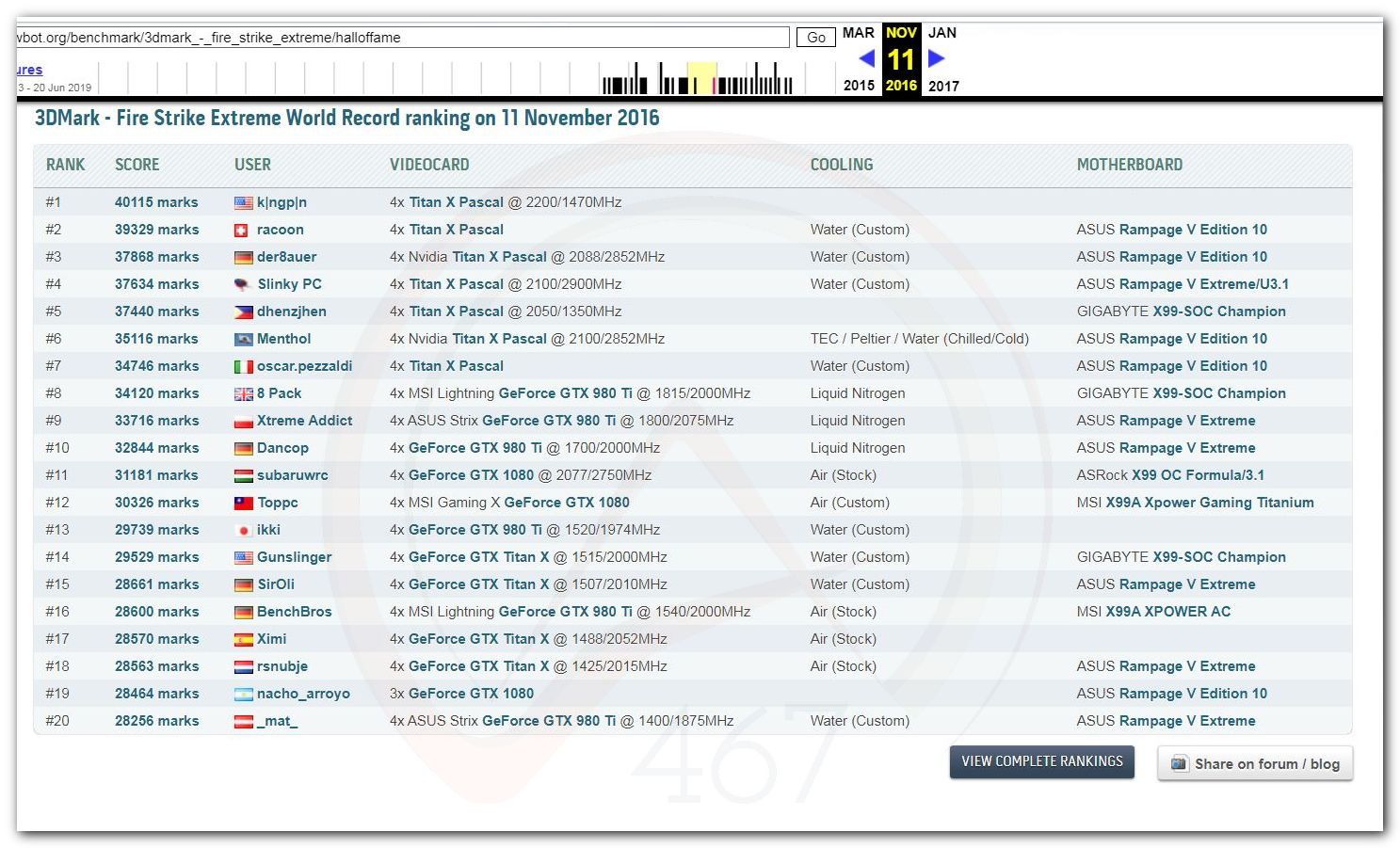Click the US flag next to k|ngp|n
Screen dimensions: 1400x848
coord(244,202)
